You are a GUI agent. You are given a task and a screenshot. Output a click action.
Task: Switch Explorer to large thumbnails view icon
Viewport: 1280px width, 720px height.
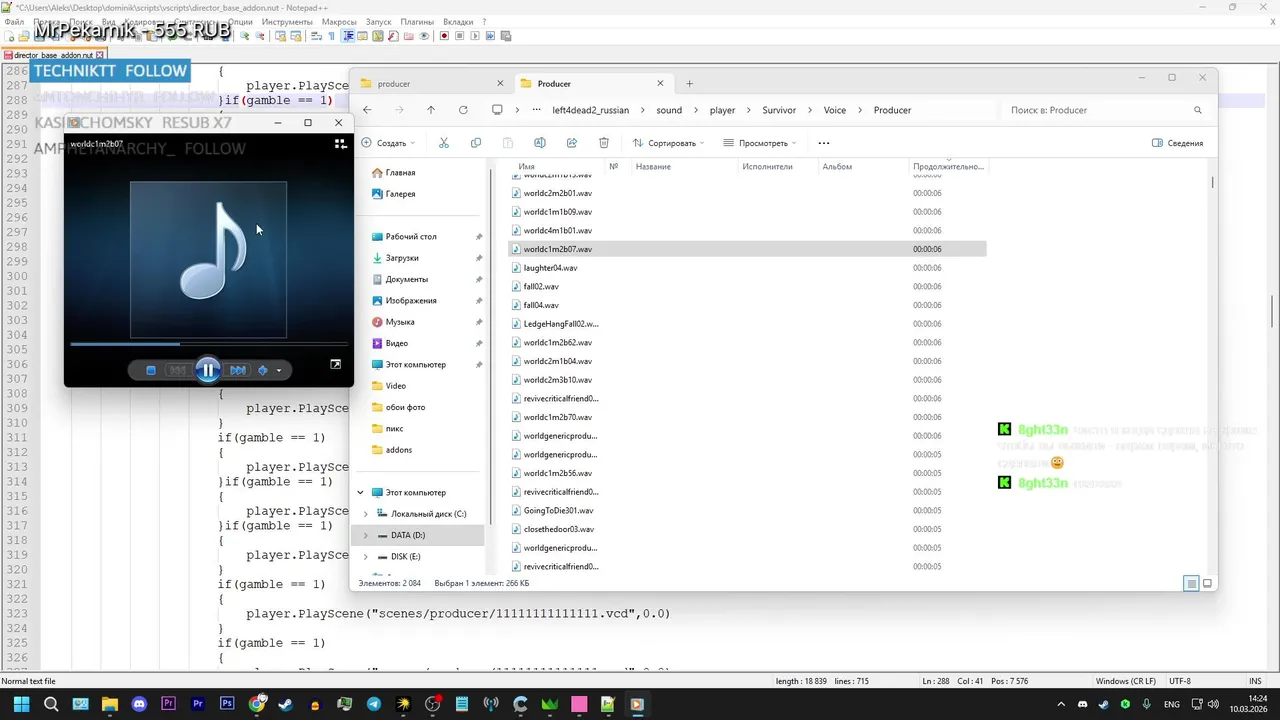click(1207, 583)
